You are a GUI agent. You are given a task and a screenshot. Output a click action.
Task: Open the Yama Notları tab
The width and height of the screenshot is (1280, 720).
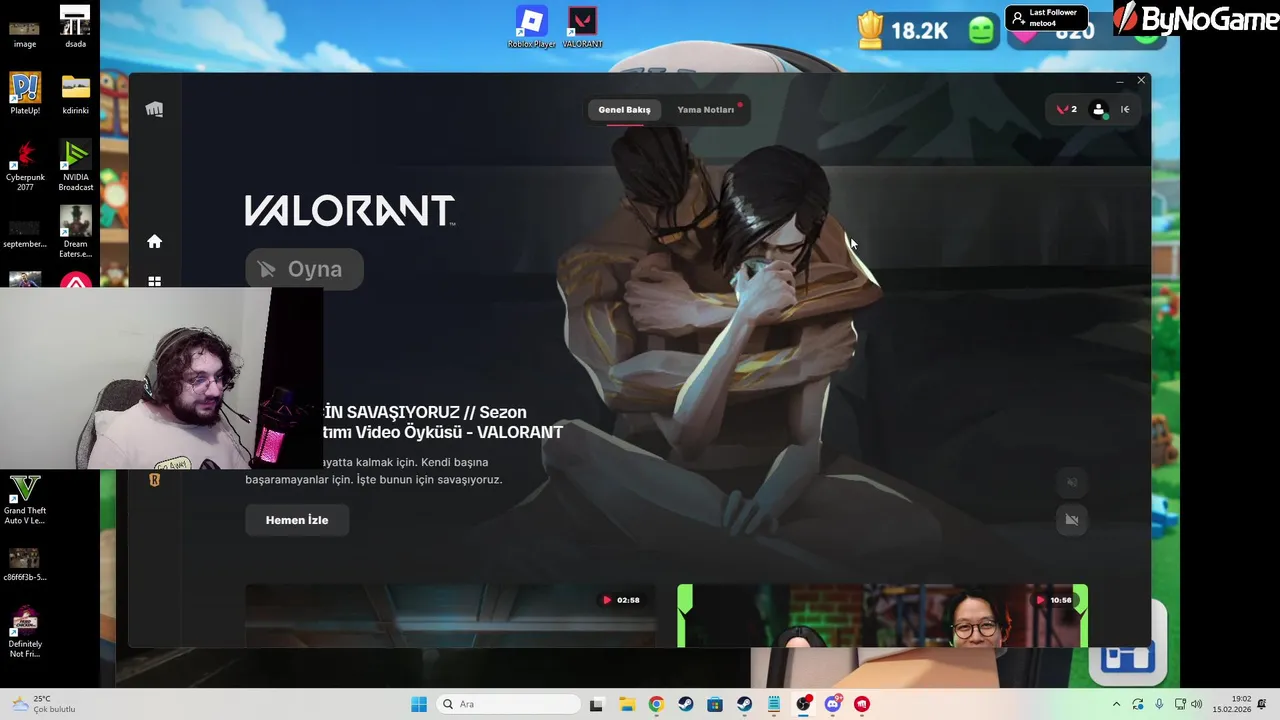tap(706, 110)
